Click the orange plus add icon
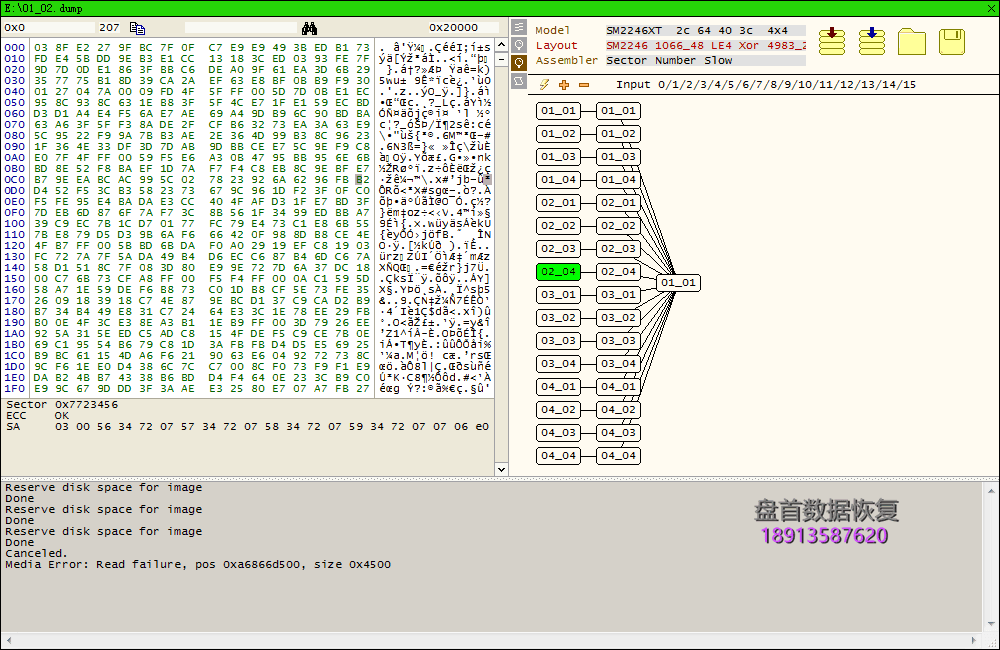 (564, 84)
